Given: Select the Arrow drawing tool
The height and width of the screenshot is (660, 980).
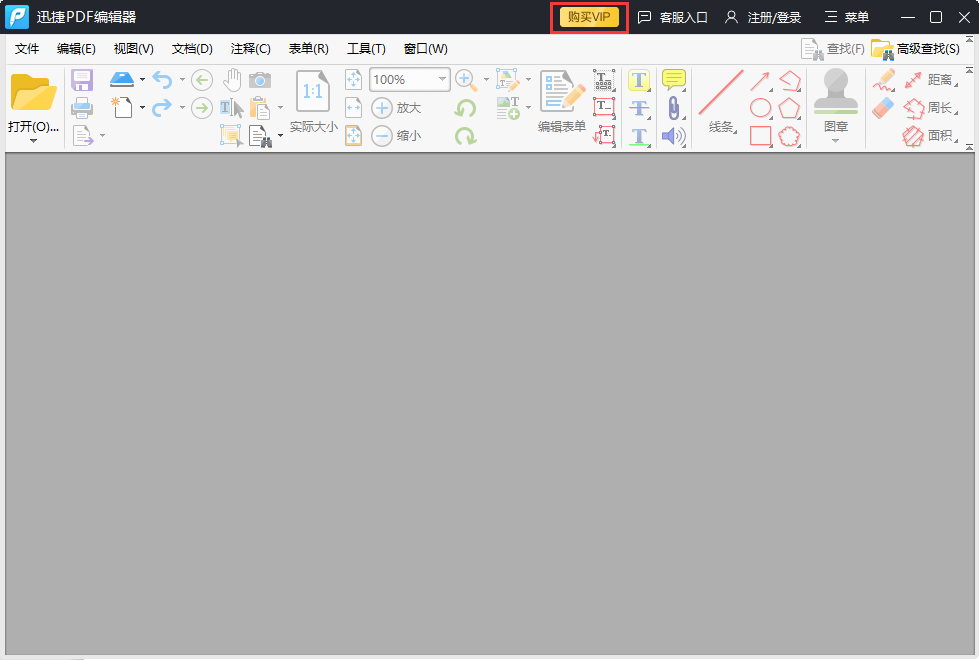Looking at the screenshot, I should [760, 81].
